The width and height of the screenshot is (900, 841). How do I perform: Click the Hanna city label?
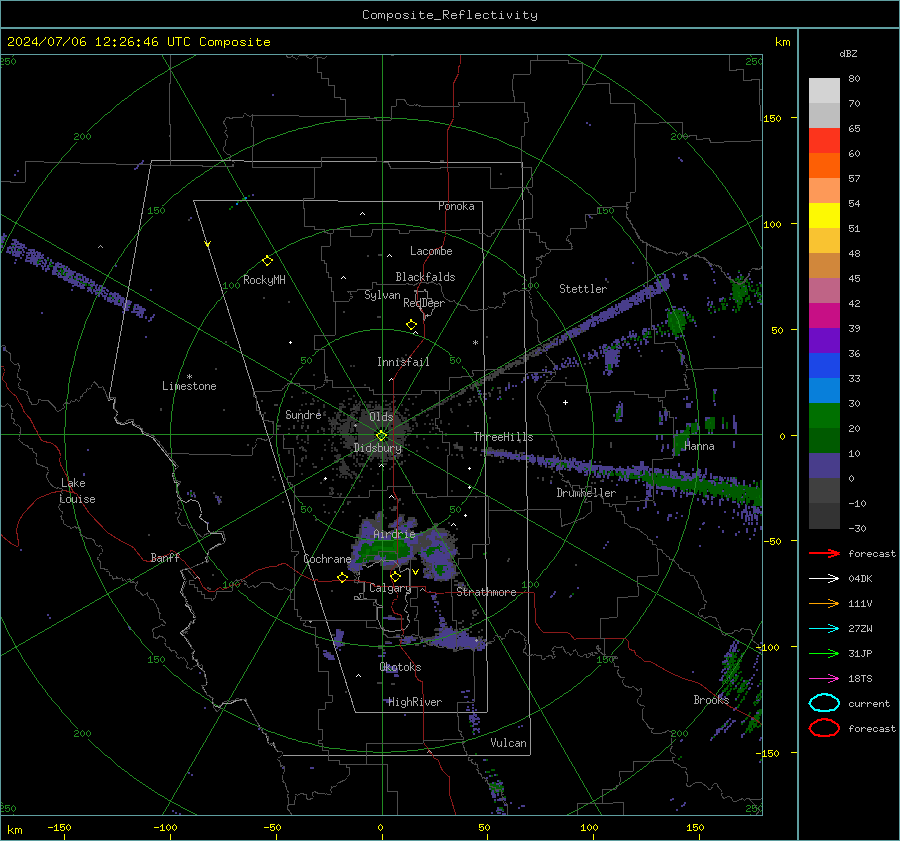pyautogui.click(x=699, y=446)
